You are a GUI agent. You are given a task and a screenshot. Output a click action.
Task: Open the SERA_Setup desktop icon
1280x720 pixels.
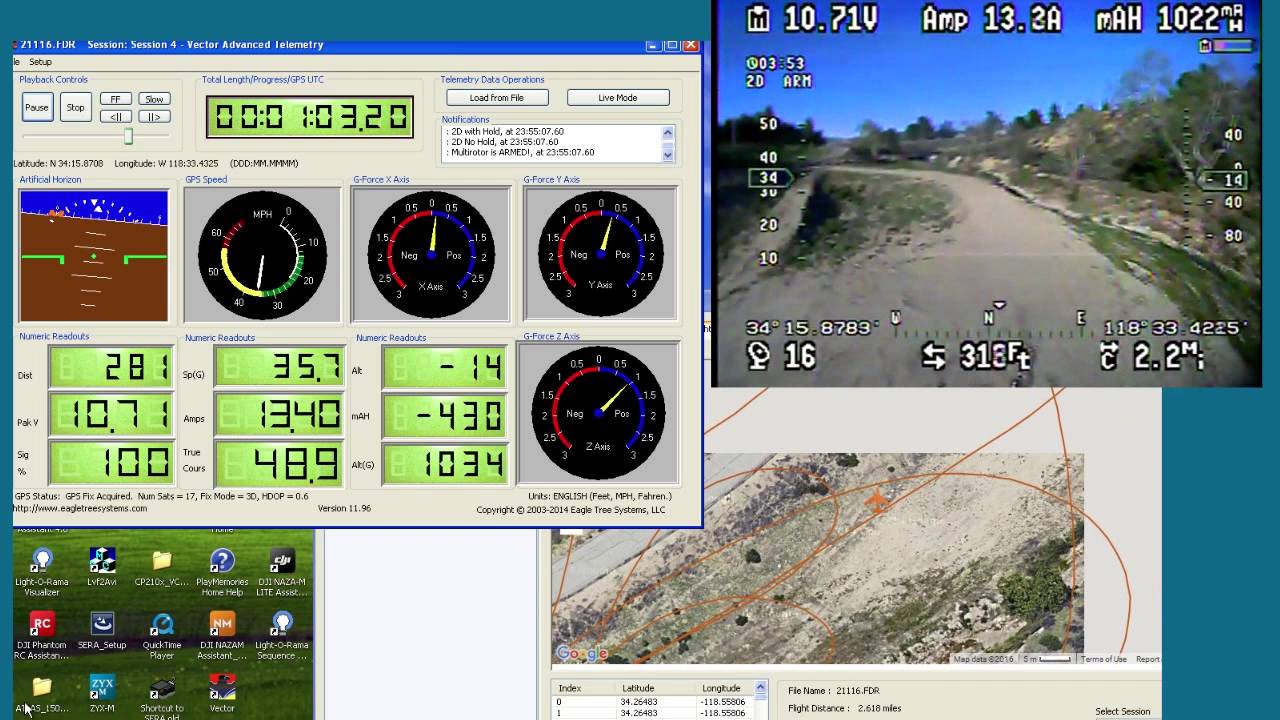point(102,630)
